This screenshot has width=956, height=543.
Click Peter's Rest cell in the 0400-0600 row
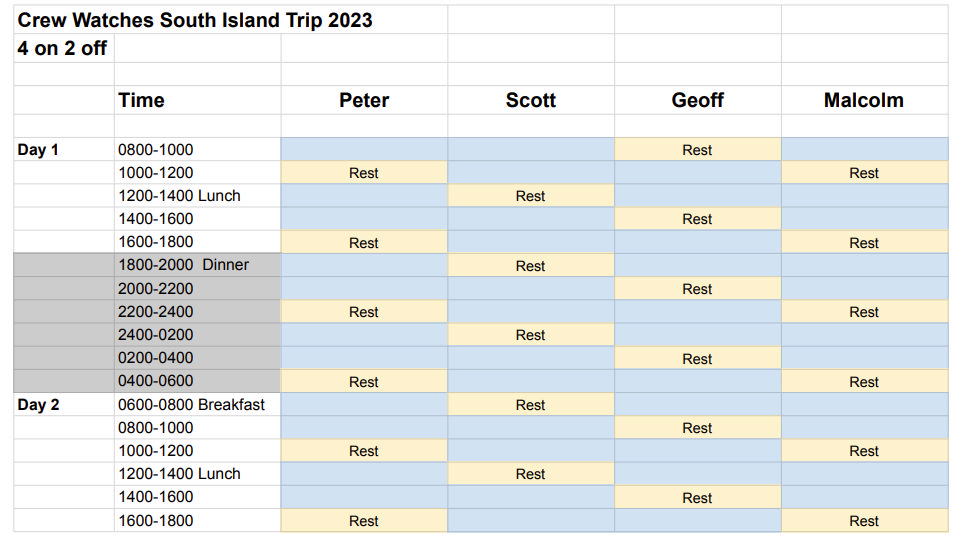[x=364, y=382]
